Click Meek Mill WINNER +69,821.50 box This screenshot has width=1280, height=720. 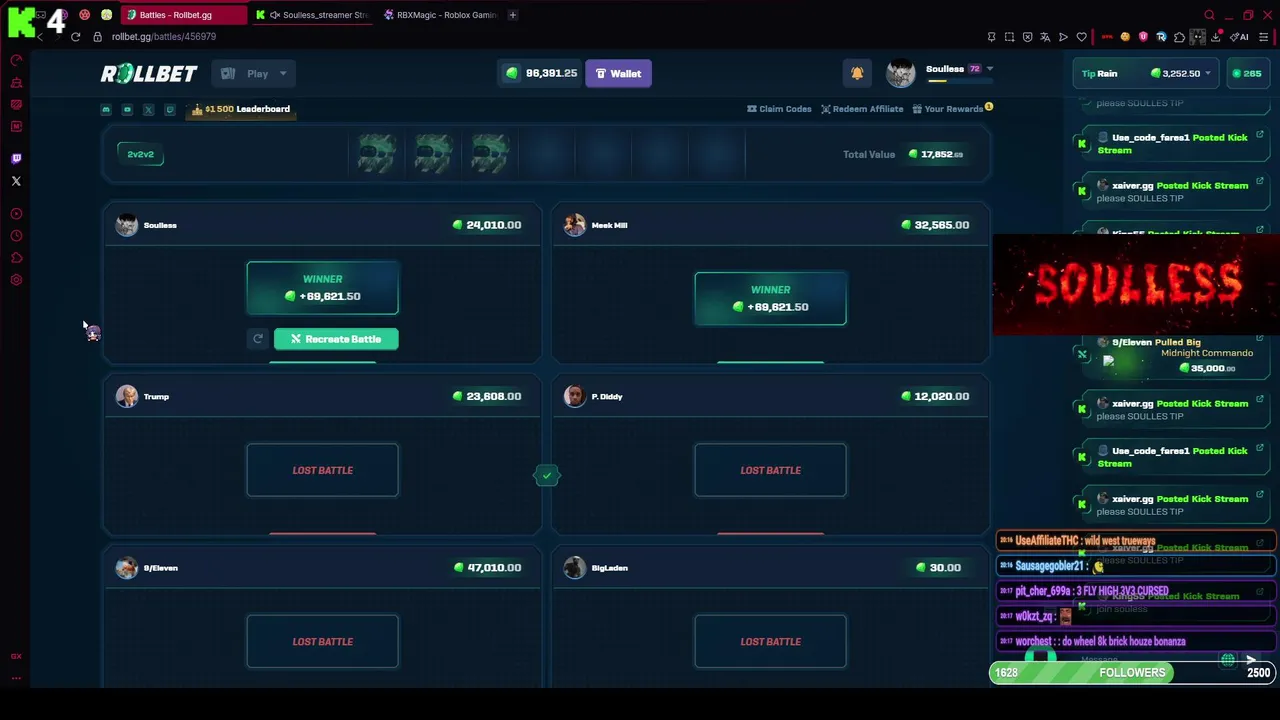click(770, 299)
